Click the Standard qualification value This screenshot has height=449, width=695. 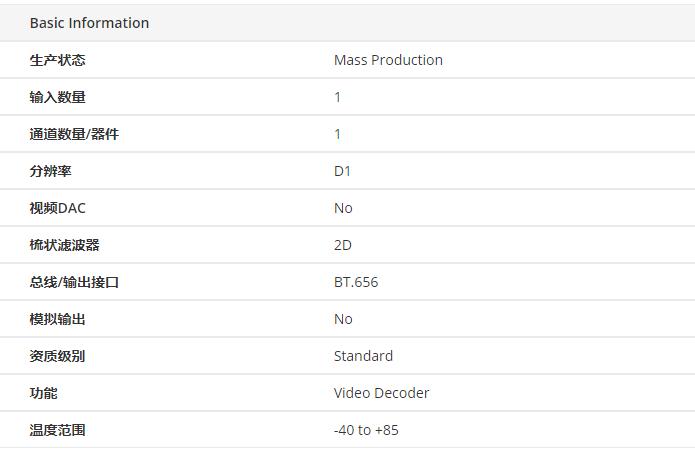click(x=363, y=356)
